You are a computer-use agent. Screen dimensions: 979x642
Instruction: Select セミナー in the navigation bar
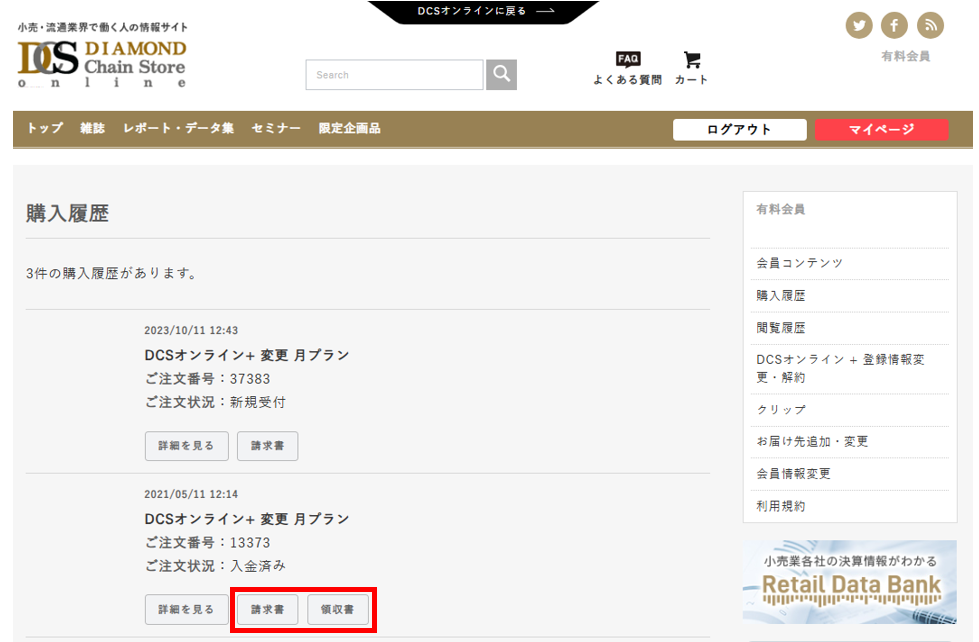click(x=276, y=129)
